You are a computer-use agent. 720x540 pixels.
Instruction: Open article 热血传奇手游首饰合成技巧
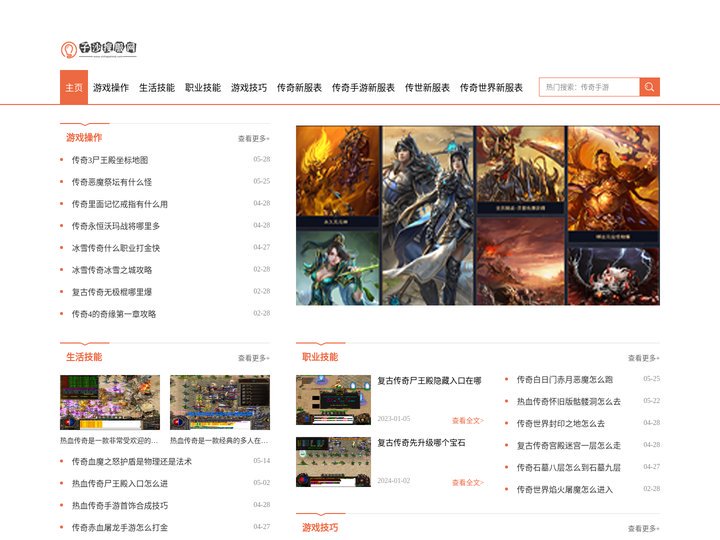119,506
